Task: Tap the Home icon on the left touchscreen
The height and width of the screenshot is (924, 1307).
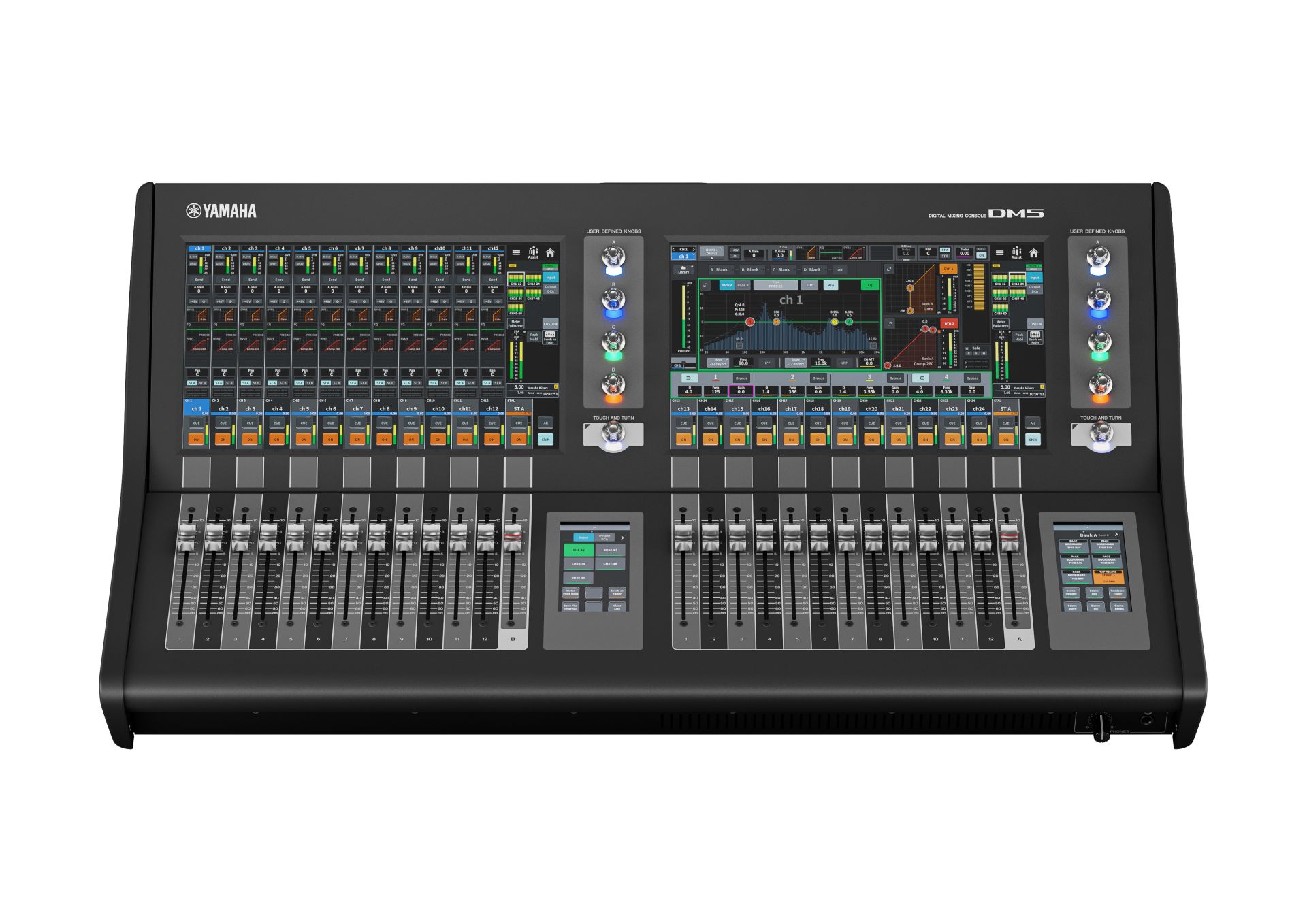Action: [550, 253]
